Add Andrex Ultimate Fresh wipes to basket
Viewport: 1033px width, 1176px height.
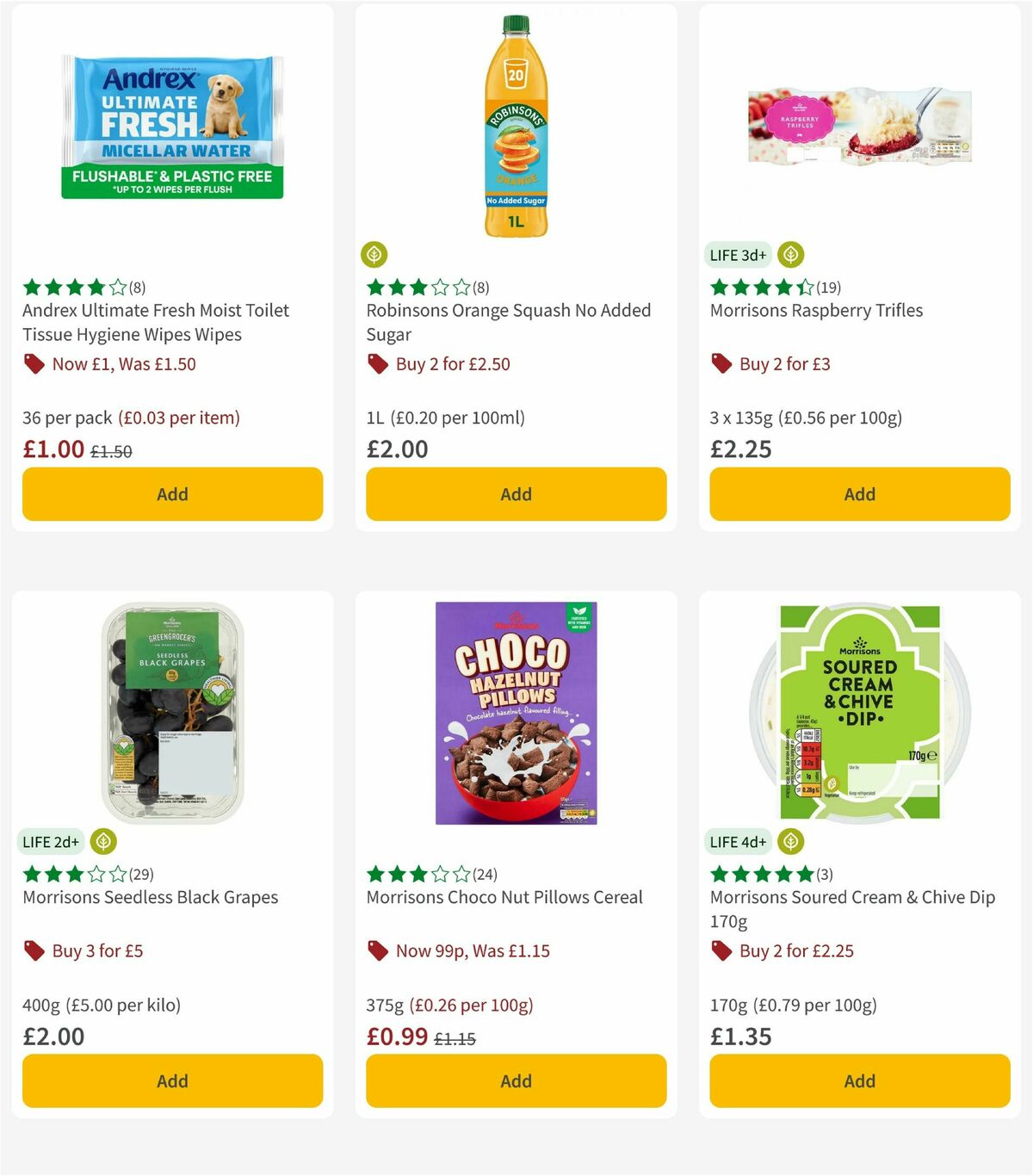pos(172,494)
